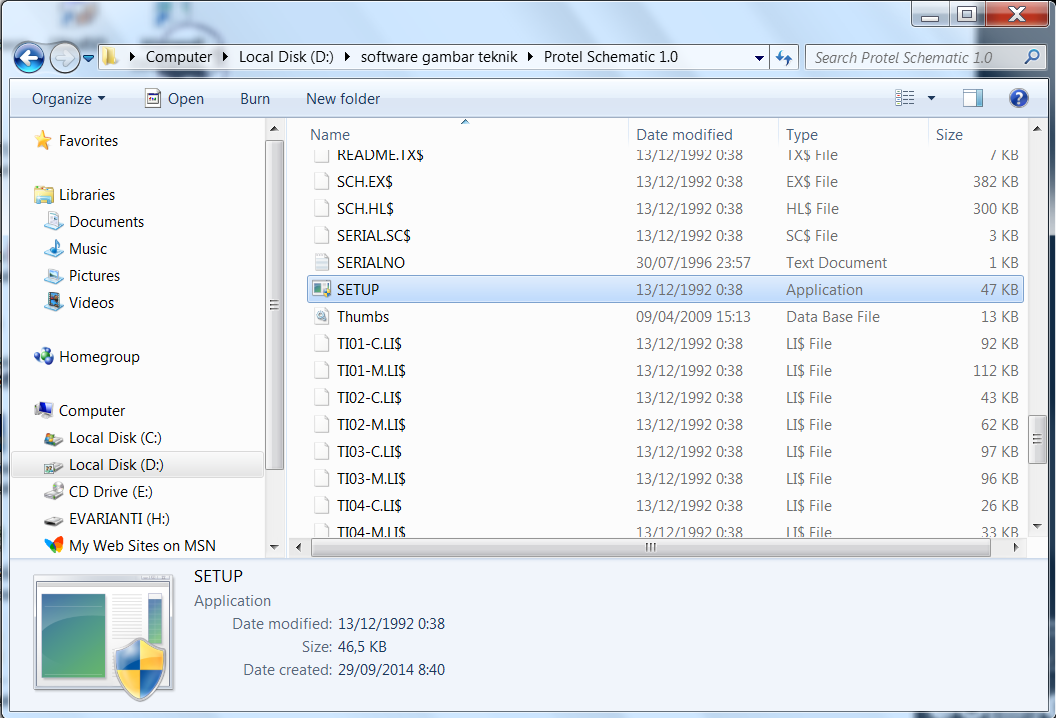Click SETUP preview thumbnail in details pane
Screen dimensions: 1056x718
click(104, 635)
